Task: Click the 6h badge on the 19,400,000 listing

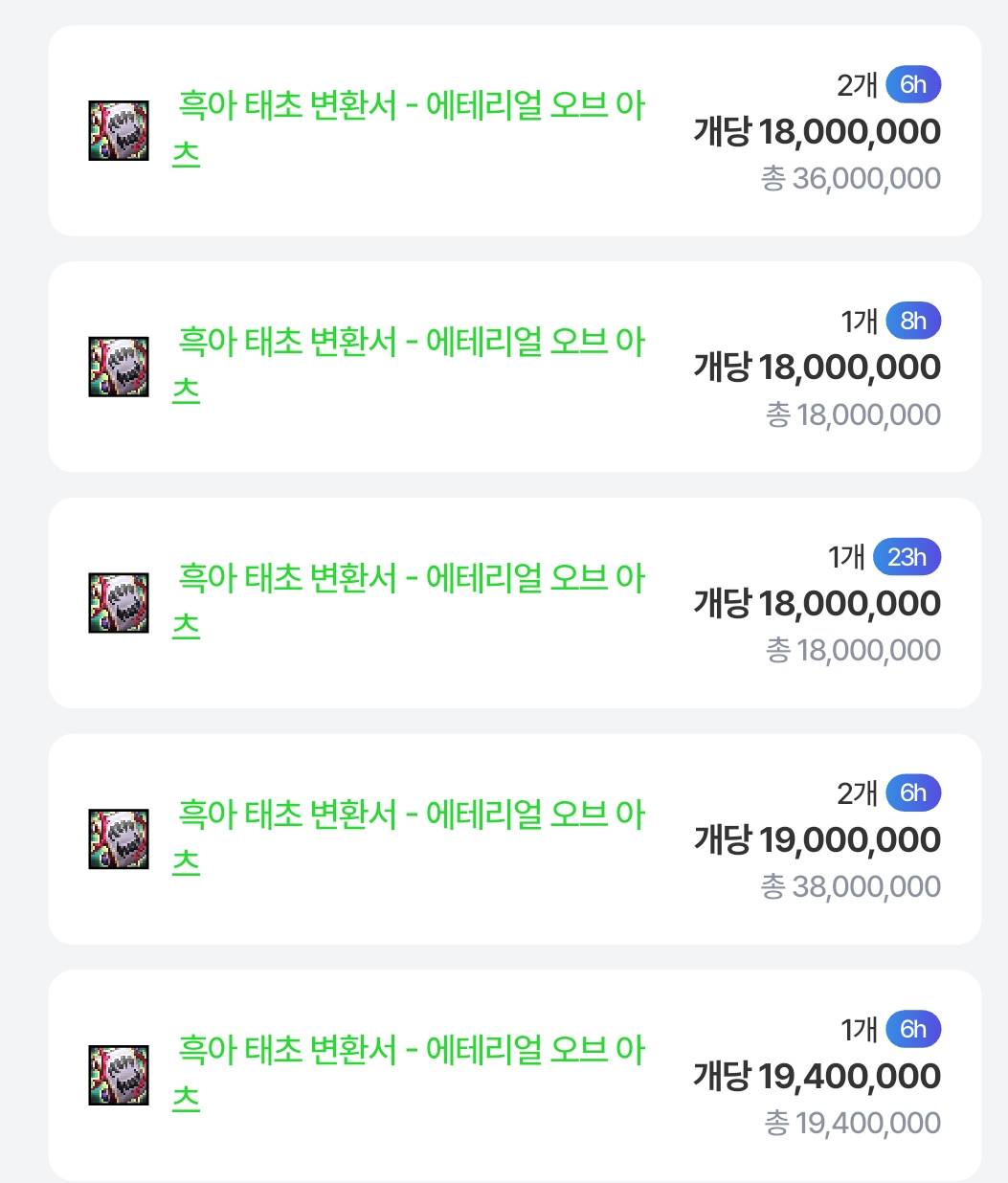Action: point(913,1030)
